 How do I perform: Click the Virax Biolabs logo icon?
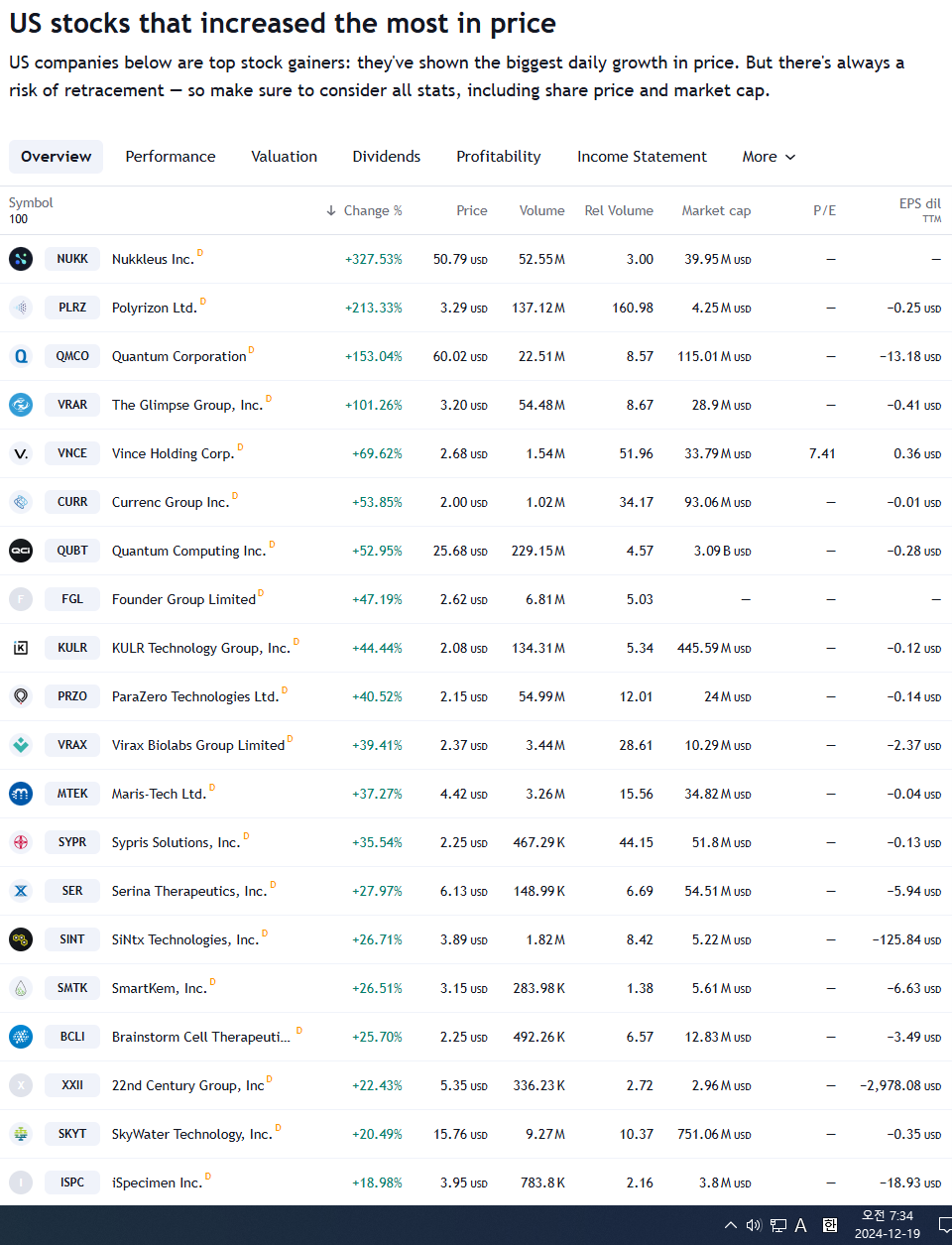pos(21,745)
